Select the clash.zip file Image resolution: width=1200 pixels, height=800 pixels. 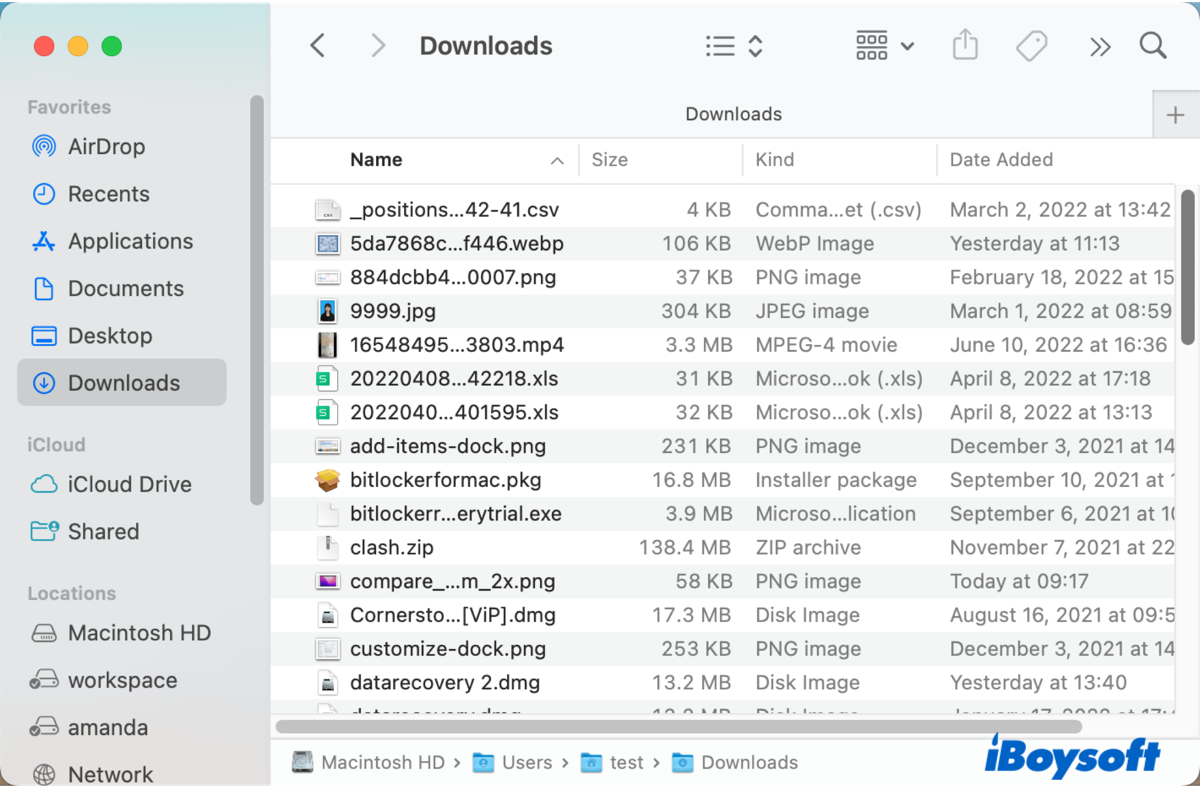(390, 547)
